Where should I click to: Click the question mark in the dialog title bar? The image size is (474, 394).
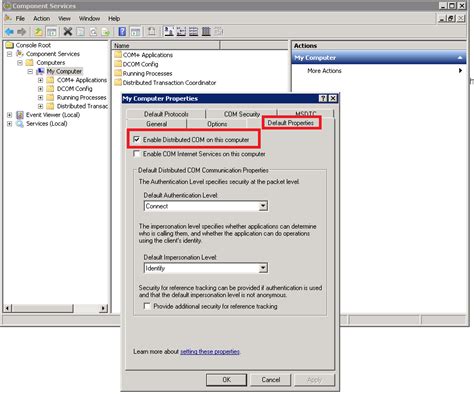323,98
